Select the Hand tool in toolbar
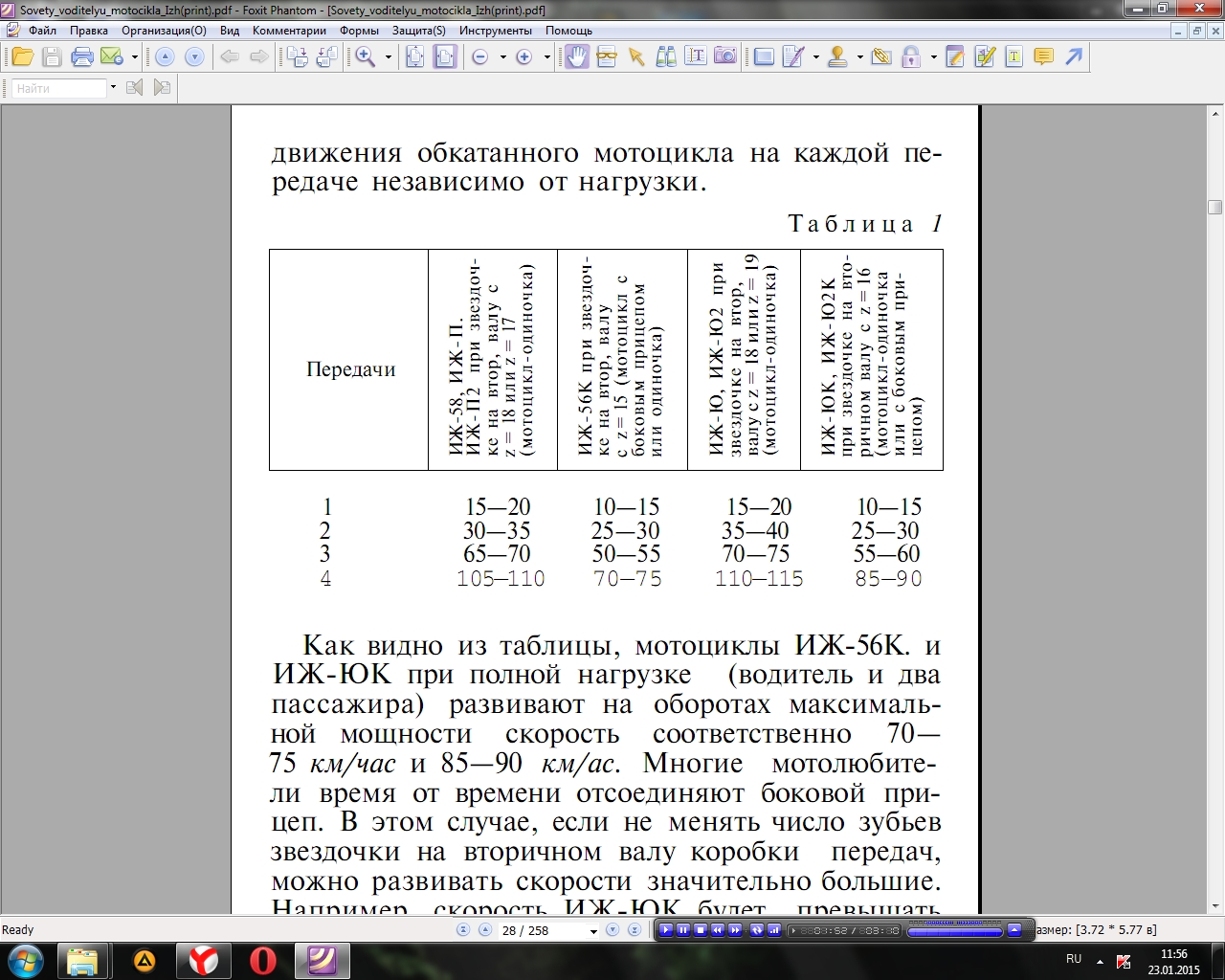The width and height of the screenshot is (1225, 980). (576, 57)
